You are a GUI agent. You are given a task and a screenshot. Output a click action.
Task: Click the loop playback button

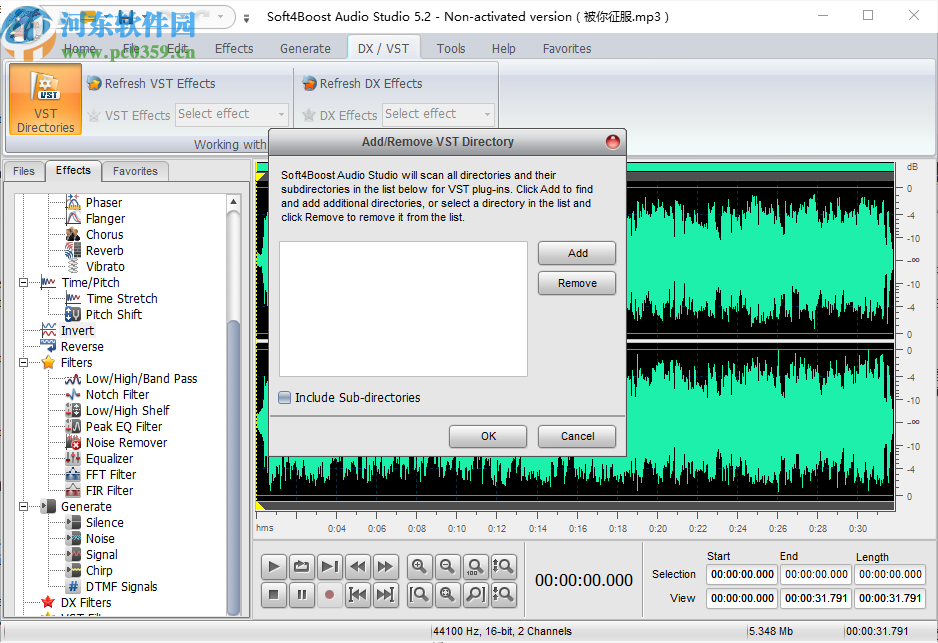tap(301, 566)
